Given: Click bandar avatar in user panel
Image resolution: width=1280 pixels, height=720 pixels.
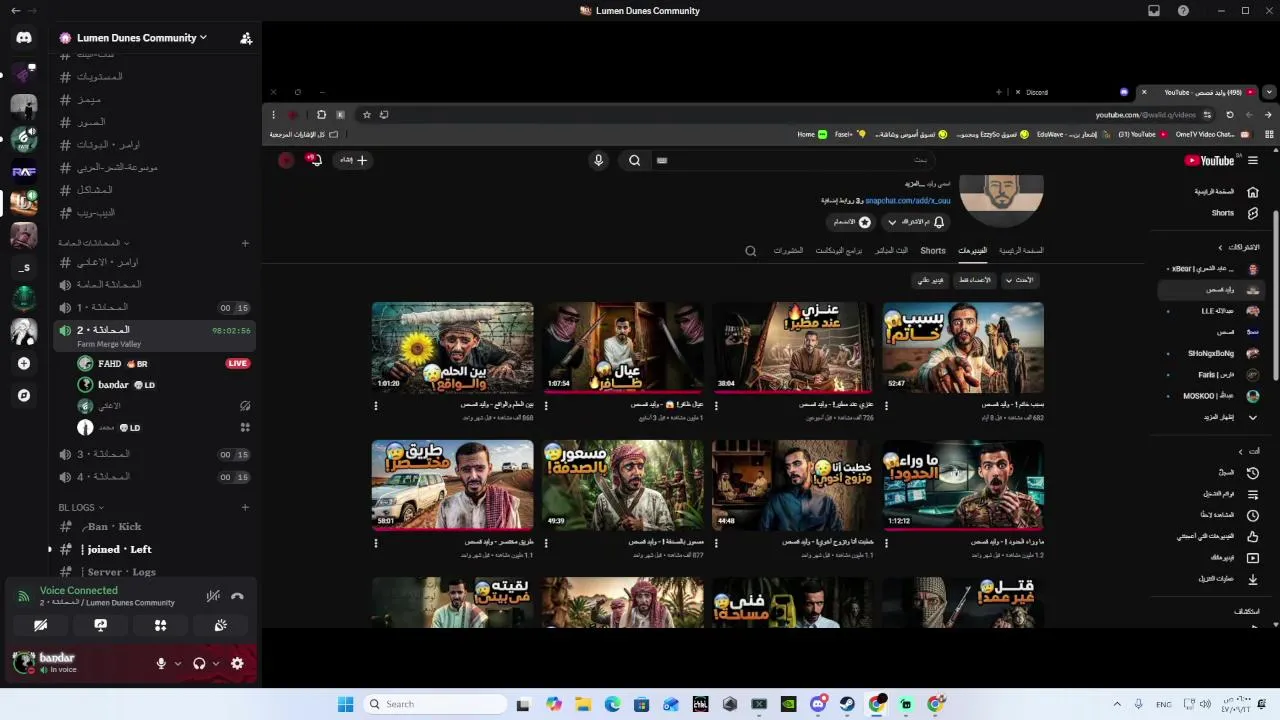Looking at the screenshot, I should tap(23, 662).
